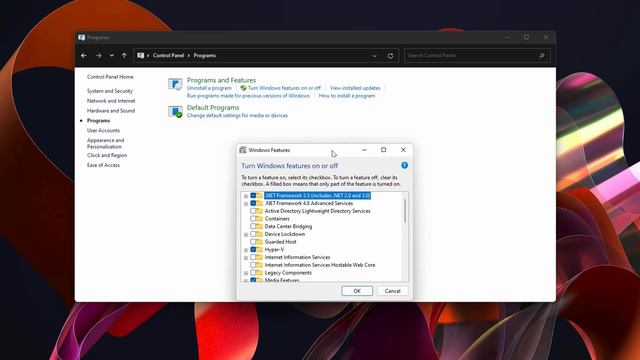Open How to install a program link
The image size is (640, 360).
347,96
